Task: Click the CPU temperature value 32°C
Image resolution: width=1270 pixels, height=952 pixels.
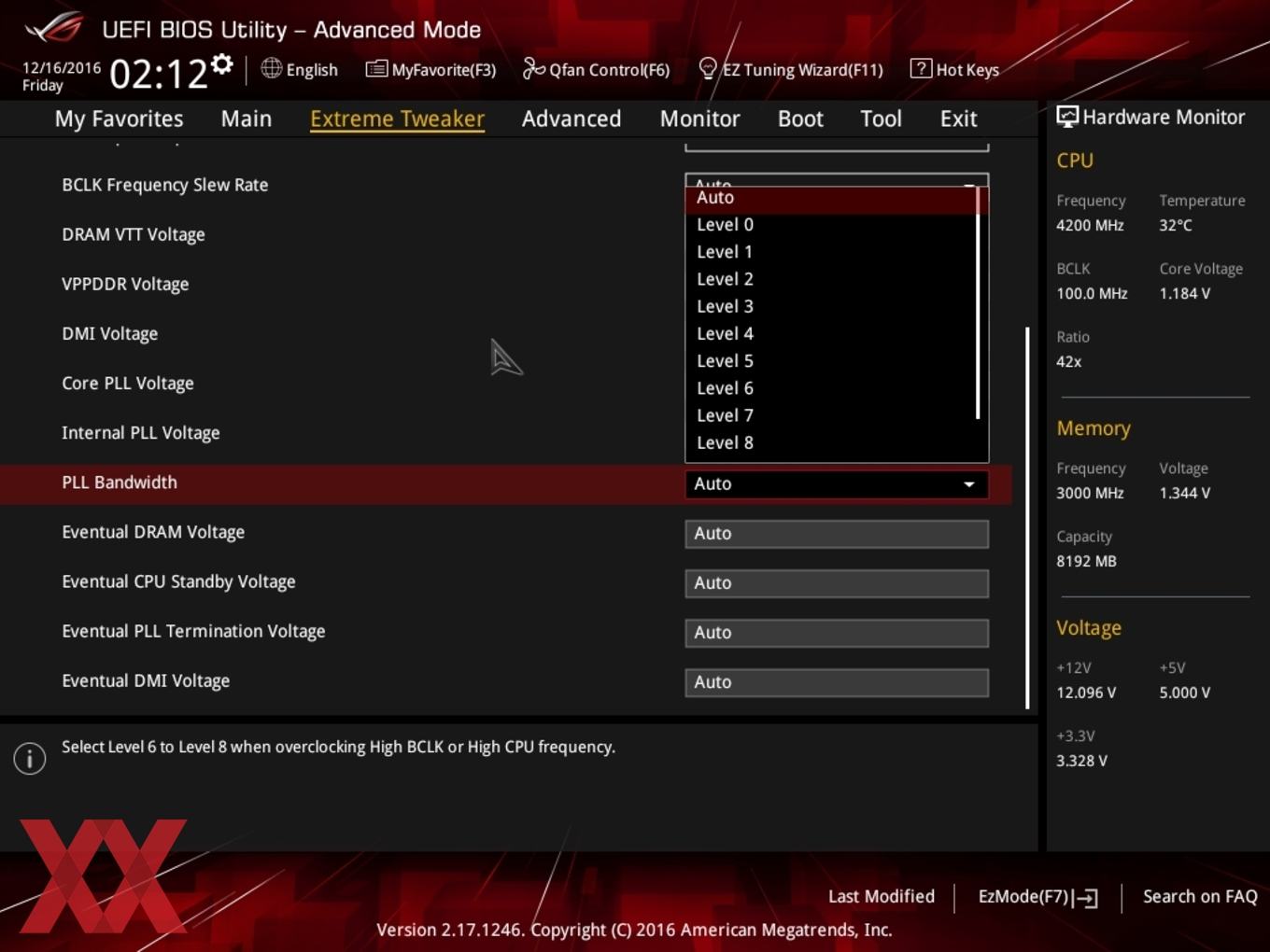Action: coord(1176,225)
